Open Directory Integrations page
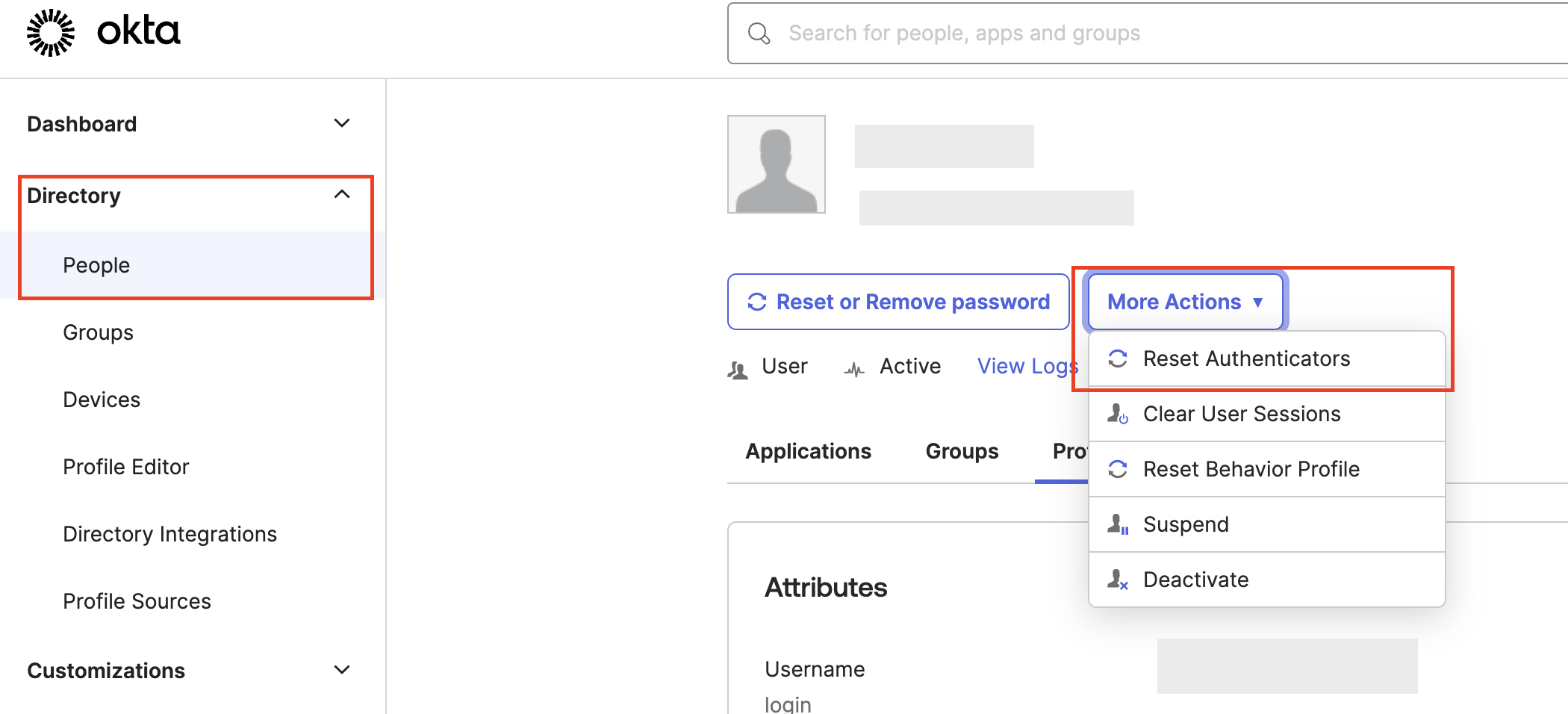This screenshot has height=714, width=1568. 170,534
